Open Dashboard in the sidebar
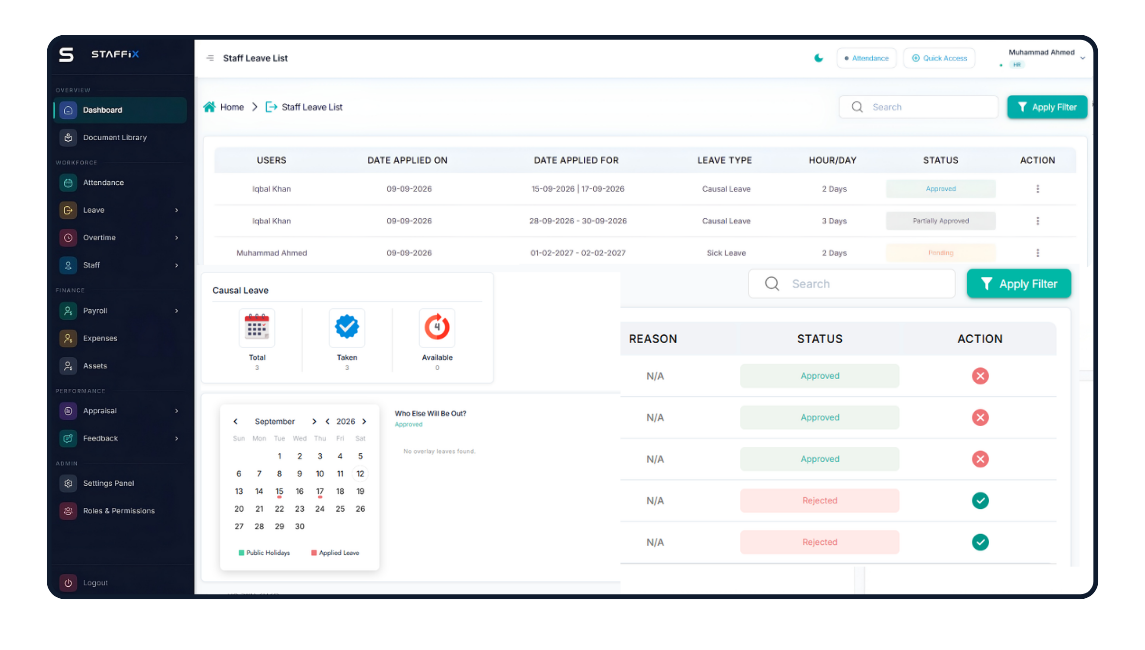The height and width of the screenshot is (650, 1145). click(x=120, y=110)
